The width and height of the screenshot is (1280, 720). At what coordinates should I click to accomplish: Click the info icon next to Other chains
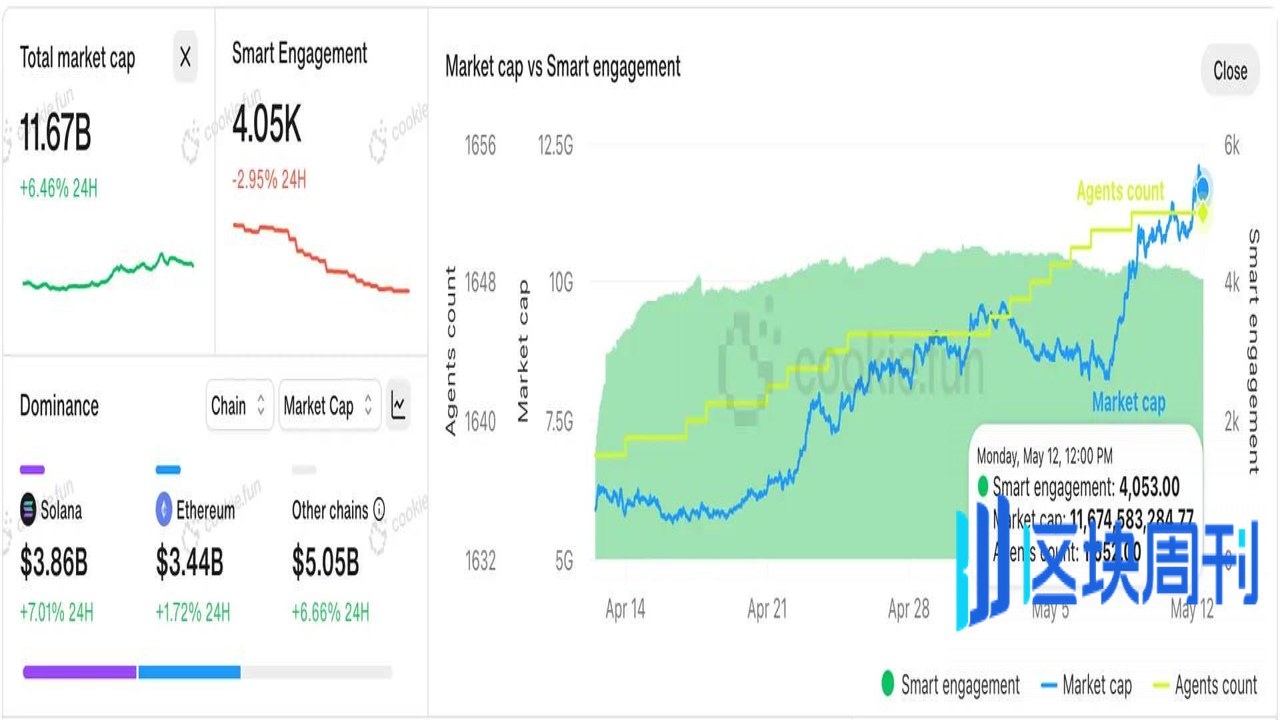point(379,510)
